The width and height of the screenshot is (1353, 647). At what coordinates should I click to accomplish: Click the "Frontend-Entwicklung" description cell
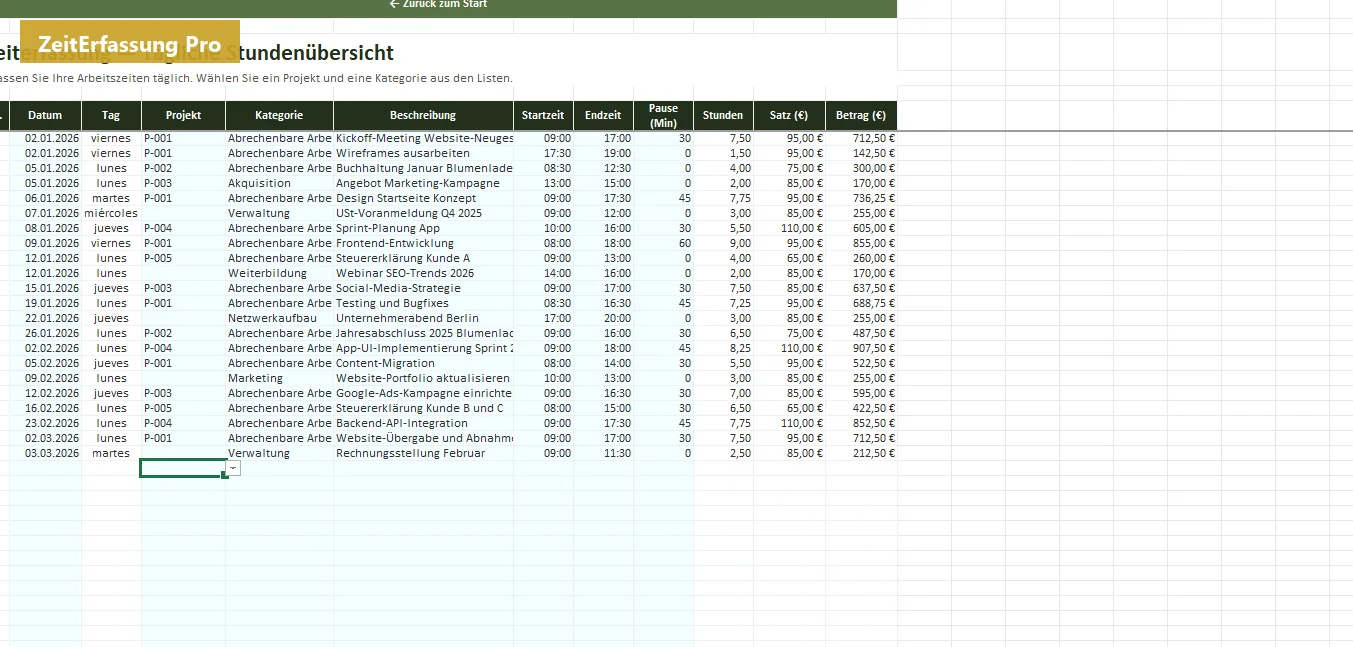click(423, 243)
